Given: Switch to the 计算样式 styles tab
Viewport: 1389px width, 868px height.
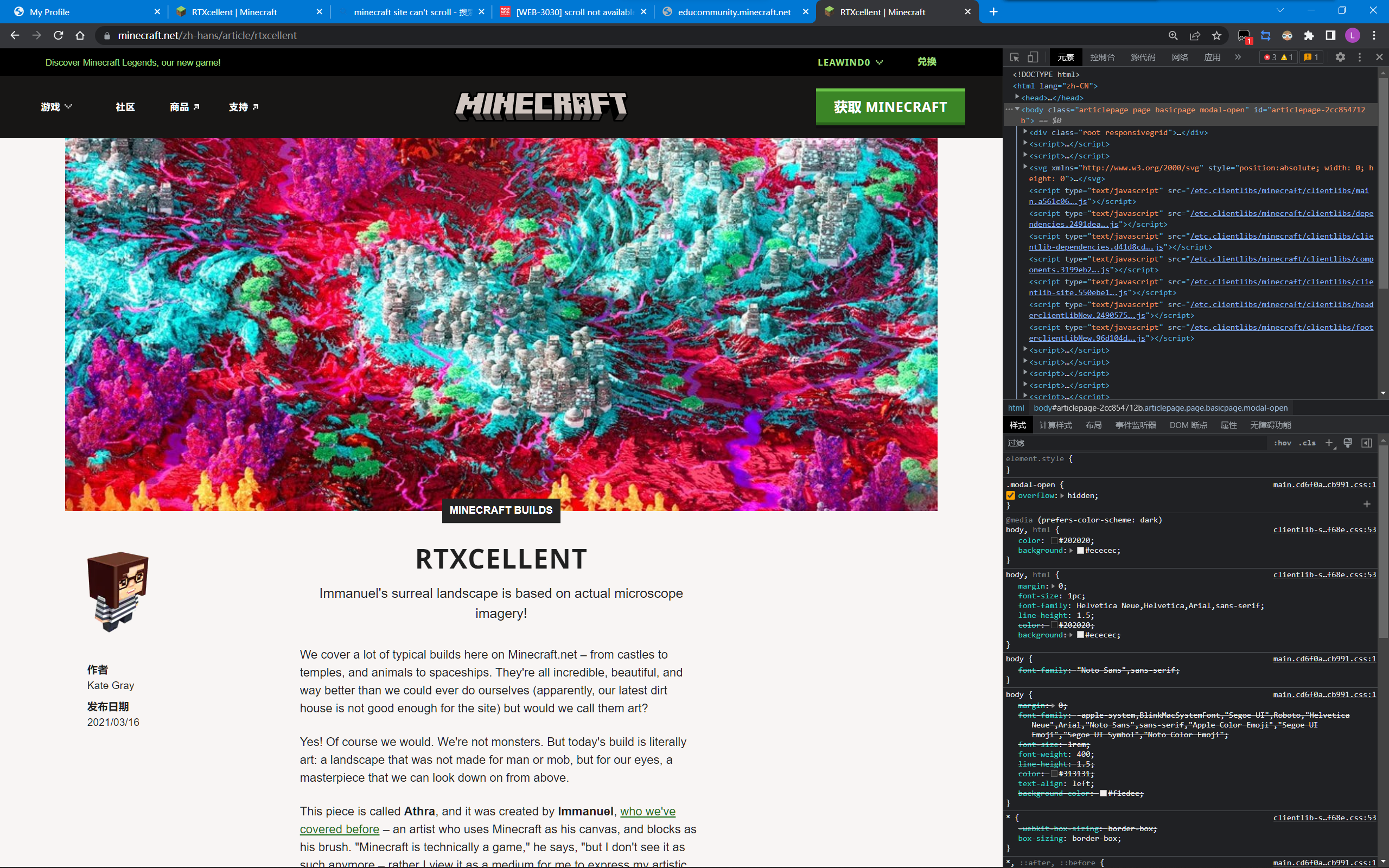Looking at the screenshot, I should coord(1055,425).
